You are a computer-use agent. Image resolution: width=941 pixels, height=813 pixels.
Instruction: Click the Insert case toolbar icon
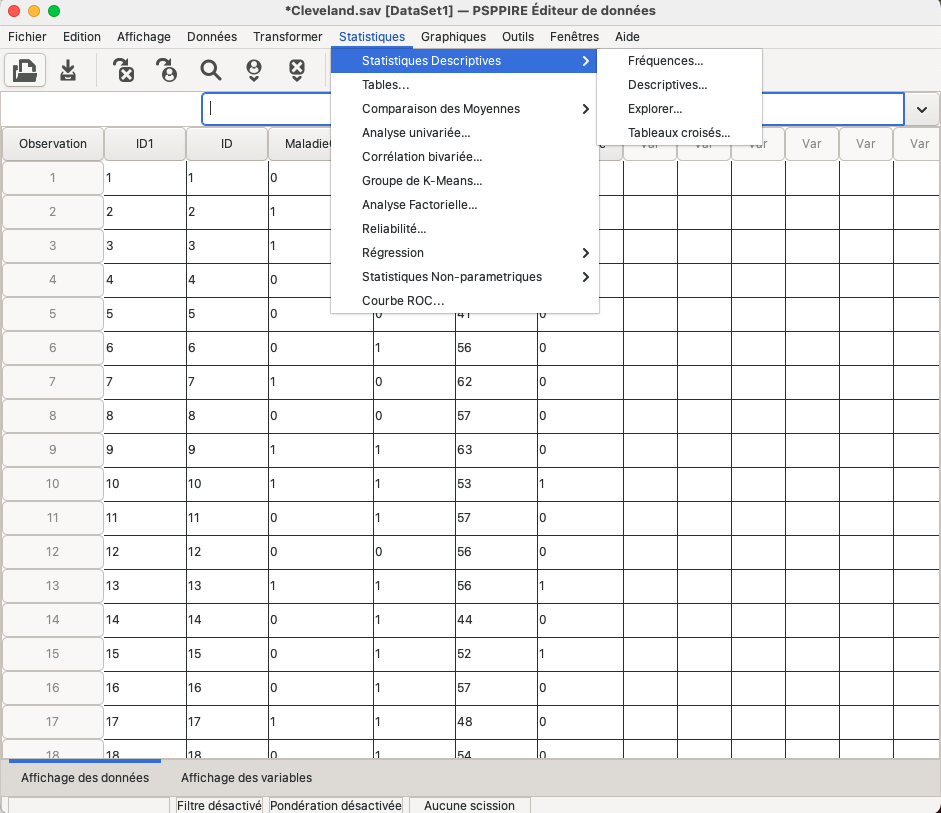(x=254, y=70)
